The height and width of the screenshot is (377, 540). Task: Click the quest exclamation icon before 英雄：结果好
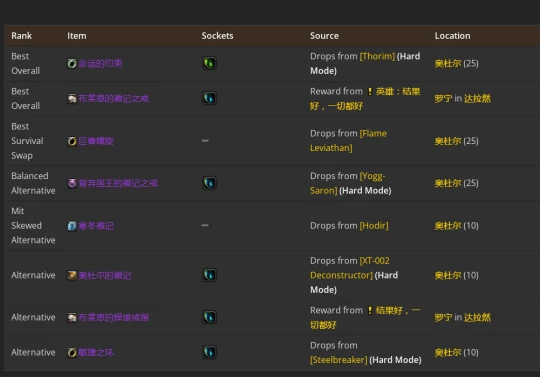pos(370,92)
